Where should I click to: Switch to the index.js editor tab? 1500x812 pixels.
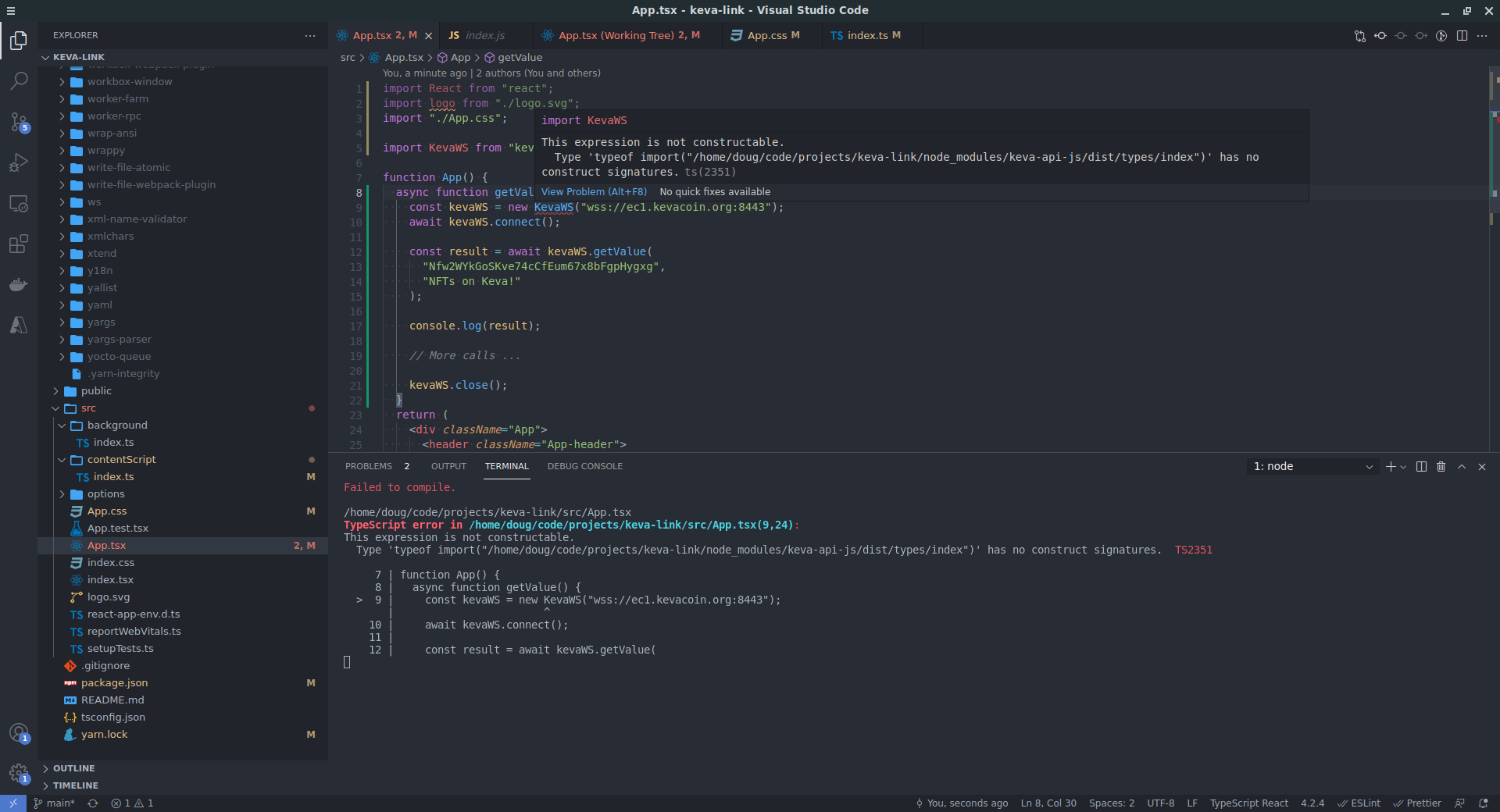[478, 35]
